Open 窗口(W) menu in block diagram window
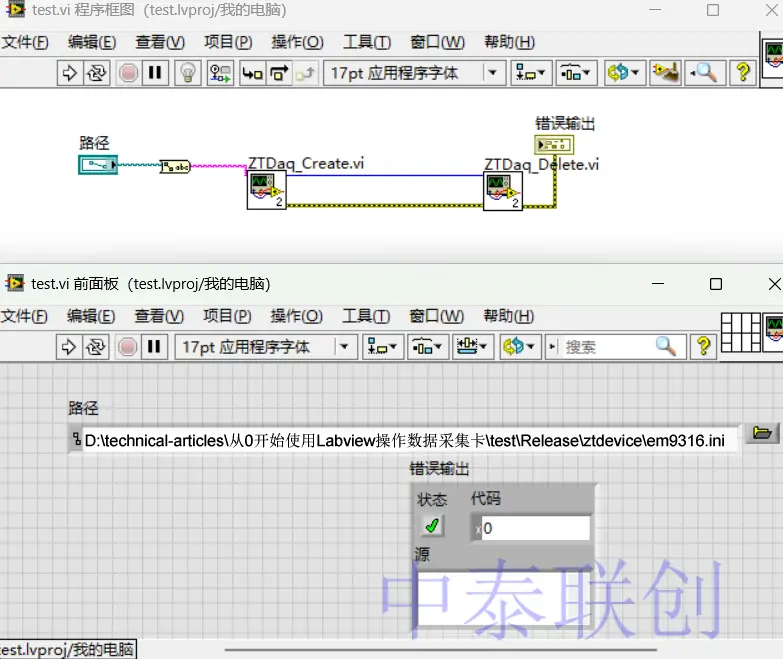The image size is (783, 659). click(x=437, y=42)
